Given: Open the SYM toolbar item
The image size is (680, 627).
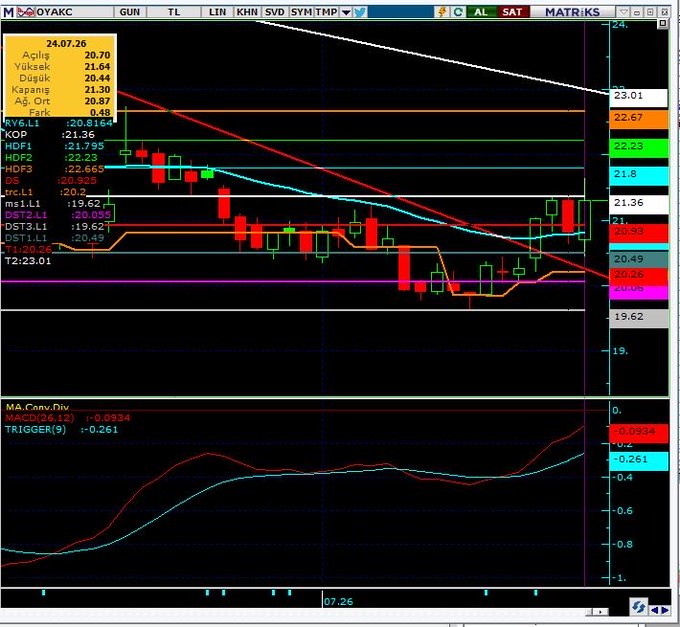Looking at the screenshot, I should (301, 12).
